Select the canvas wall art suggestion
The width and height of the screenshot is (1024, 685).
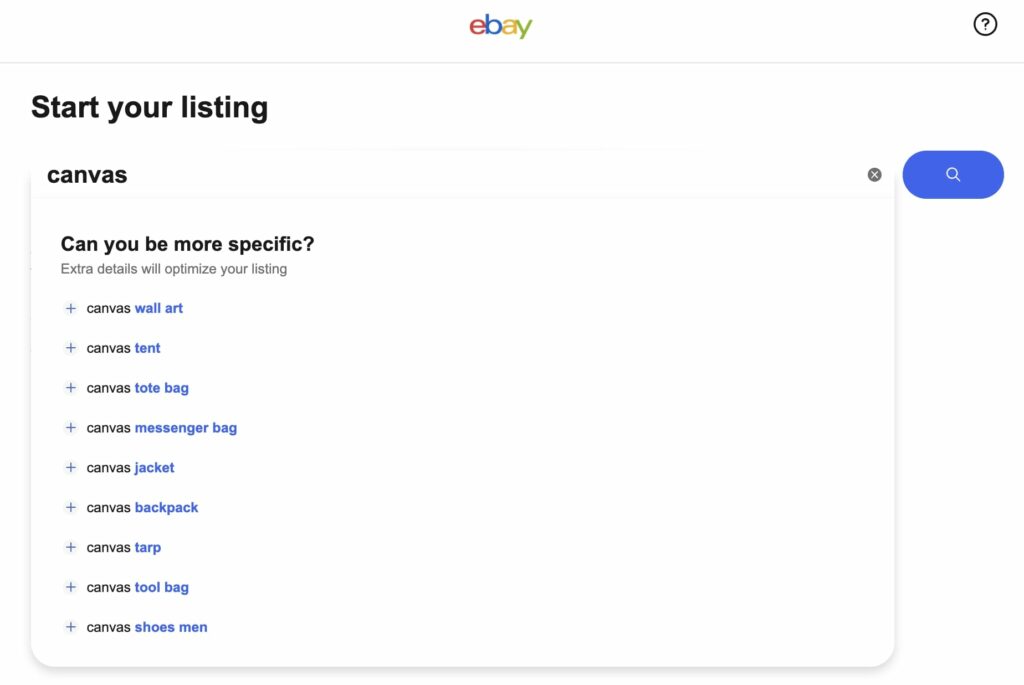(134, 308)
